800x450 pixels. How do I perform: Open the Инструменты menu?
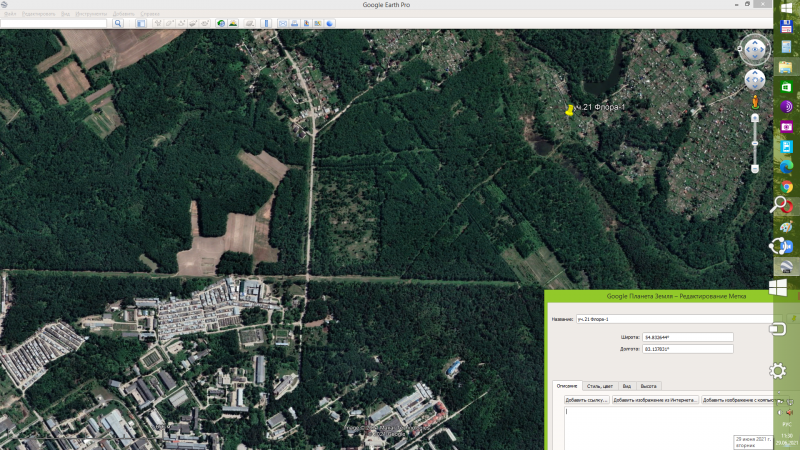pos(90,15)
